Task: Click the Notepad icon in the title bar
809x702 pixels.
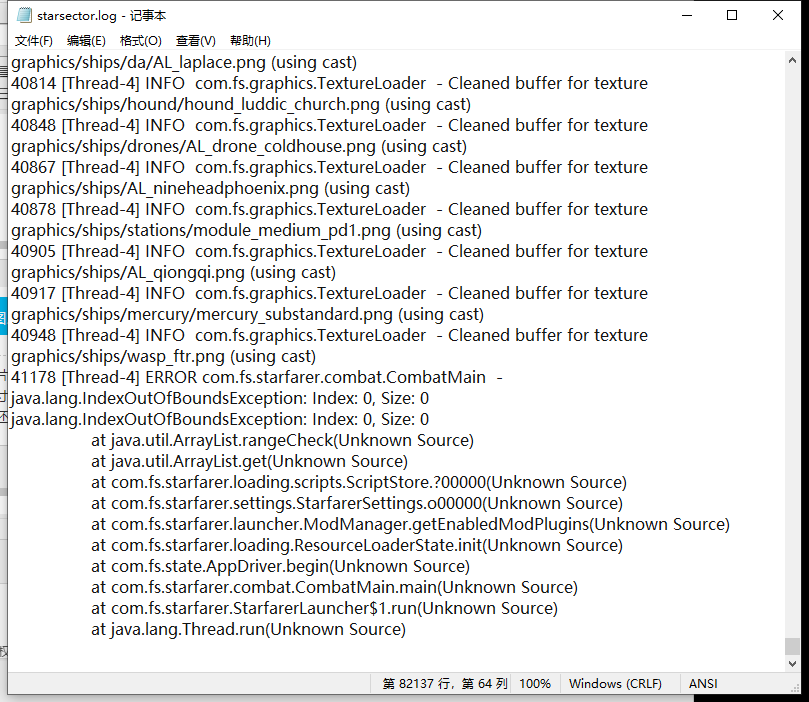Action: click(22, 15)
